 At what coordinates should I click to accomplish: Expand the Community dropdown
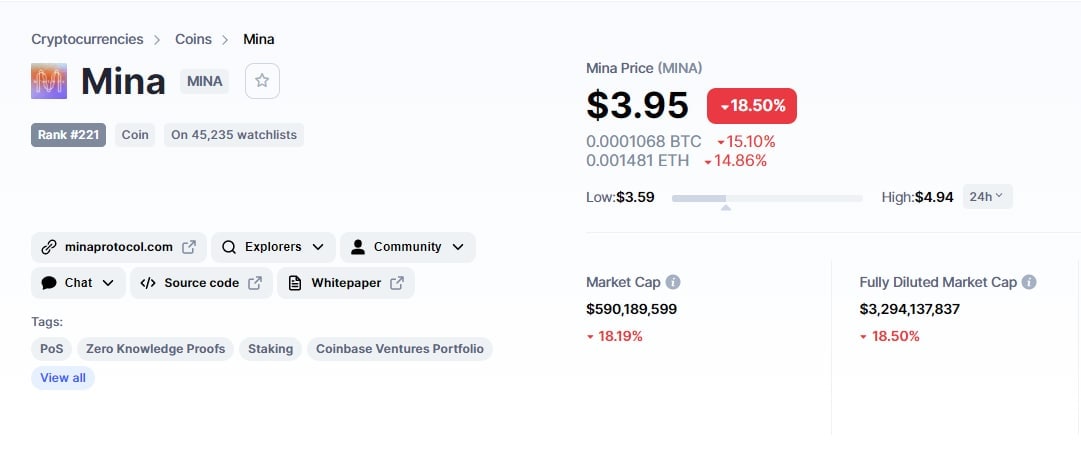(x=458, y=247)
